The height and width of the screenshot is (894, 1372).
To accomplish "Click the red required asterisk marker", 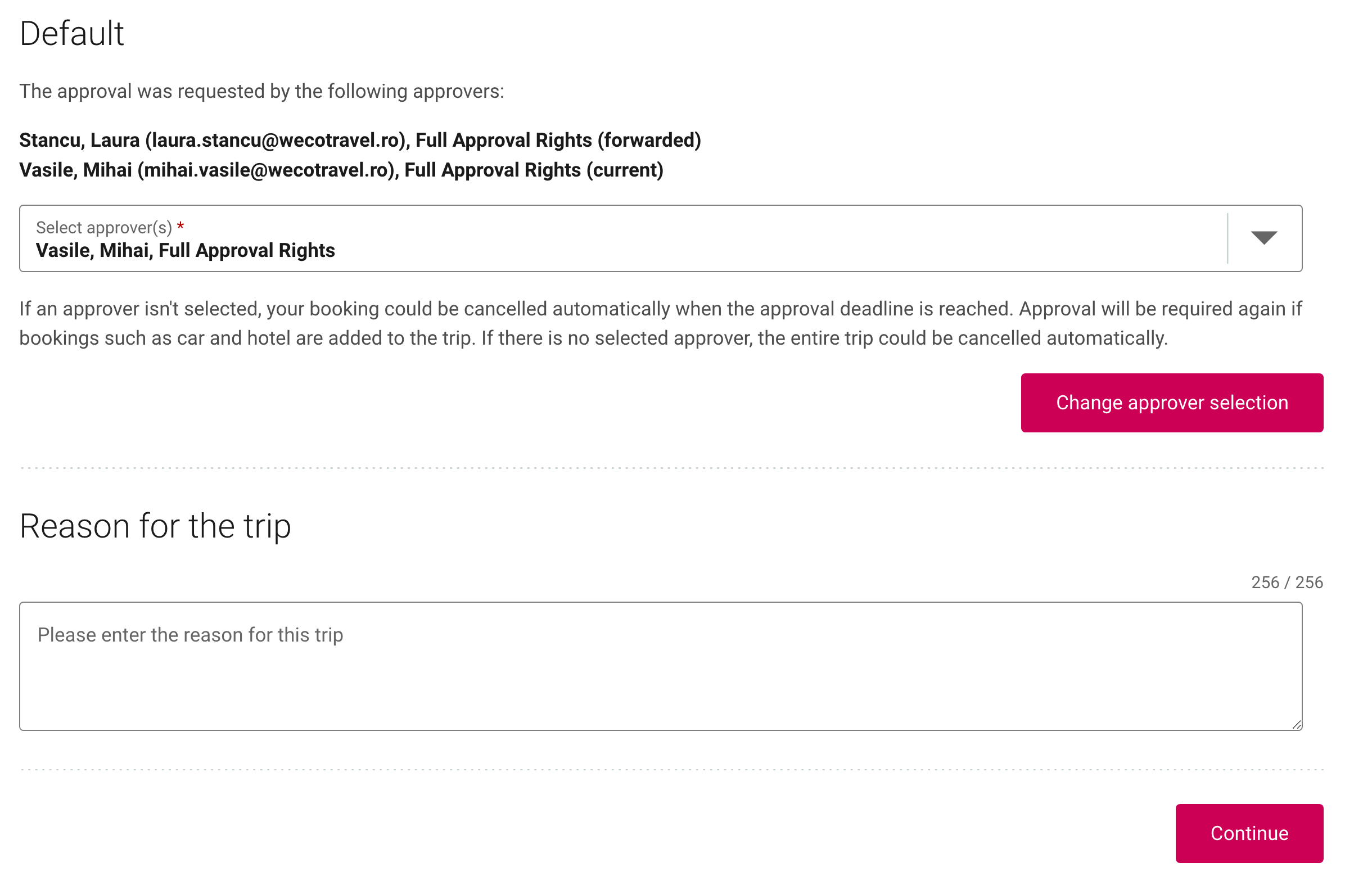I will coord(180,227).
